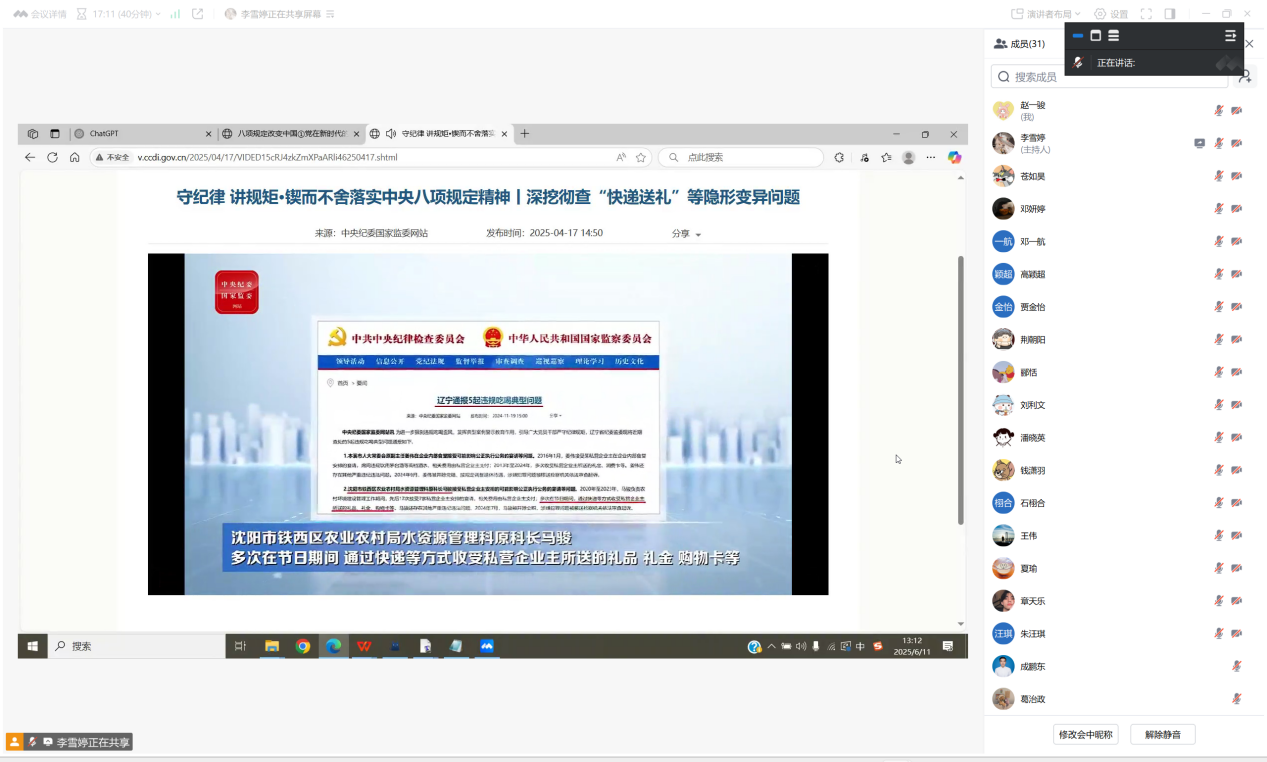Open the 演讲者布局 layout dropdown
This screenshot has width=1267, height=762.
(1046, 14)
